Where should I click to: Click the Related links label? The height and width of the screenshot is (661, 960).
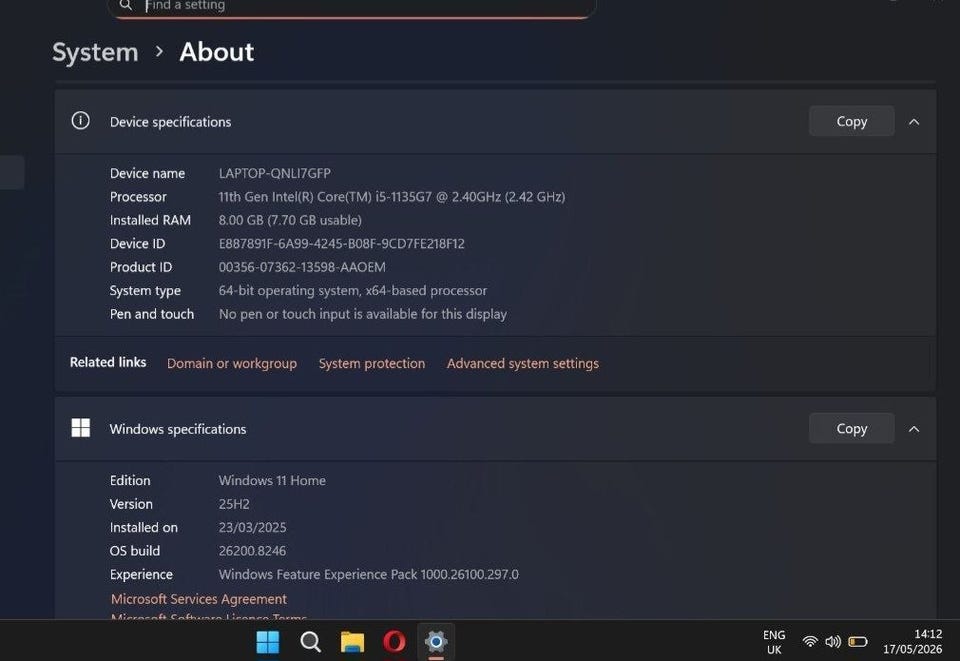coord(108,362)
